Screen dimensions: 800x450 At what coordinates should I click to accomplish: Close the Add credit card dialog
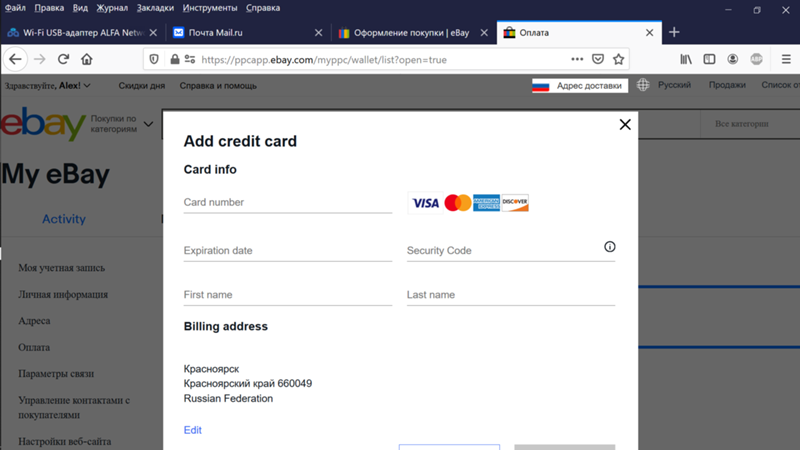click(x=625, y=124)
